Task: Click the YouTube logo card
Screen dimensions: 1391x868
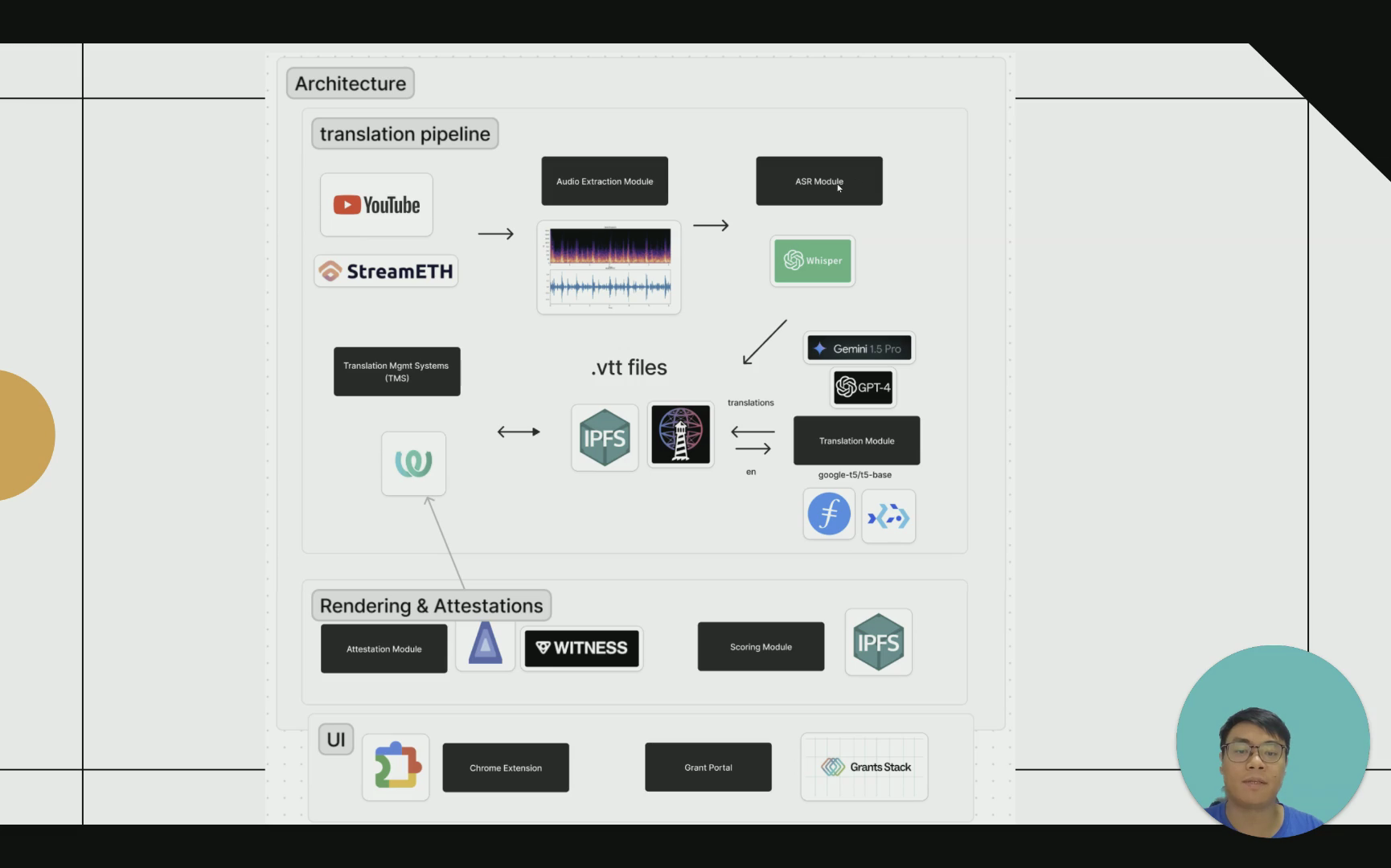Action: click(376, 205)
